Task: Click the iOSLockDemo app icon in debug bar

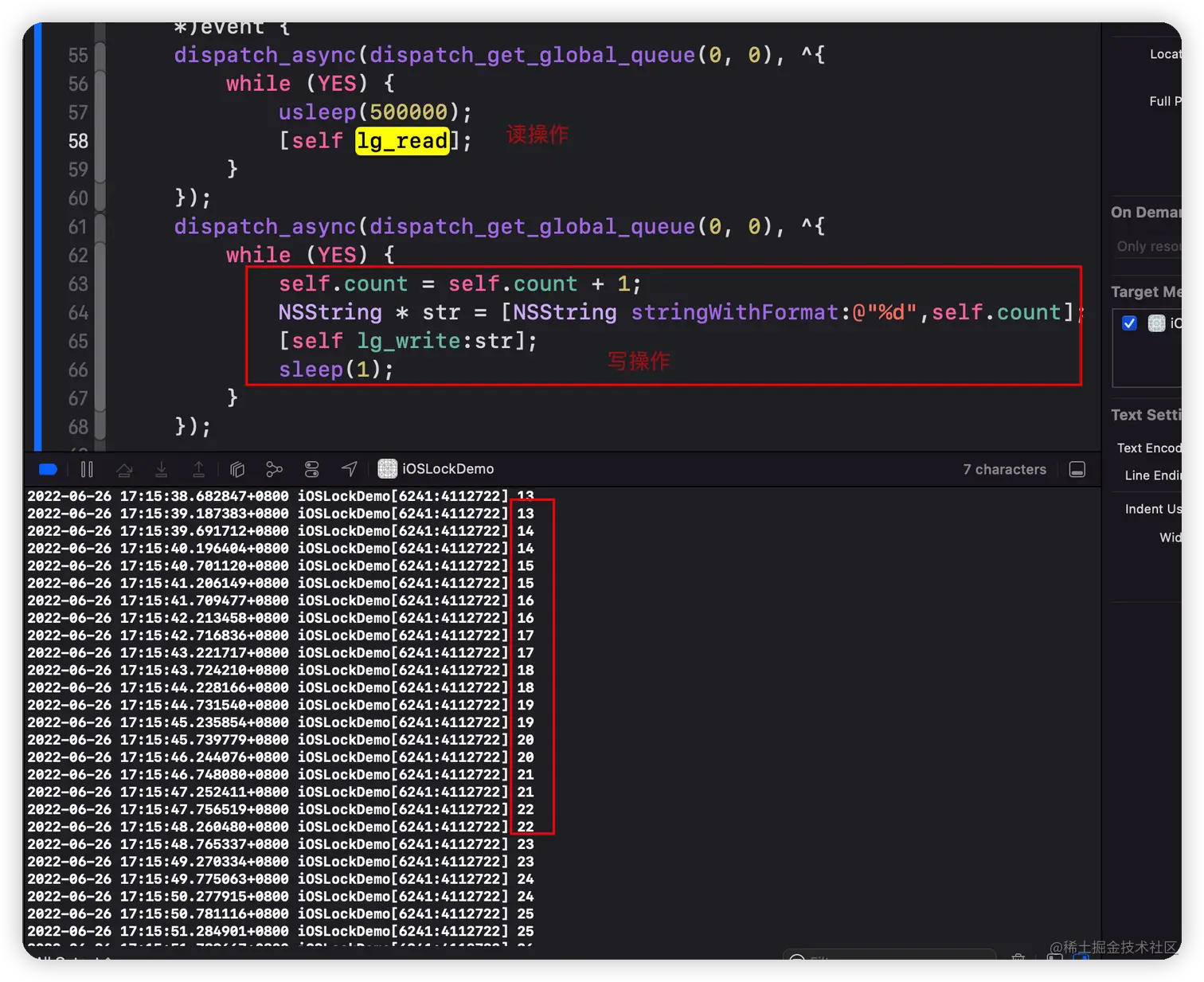Action: pyautogui.click(x=387, y=469)
